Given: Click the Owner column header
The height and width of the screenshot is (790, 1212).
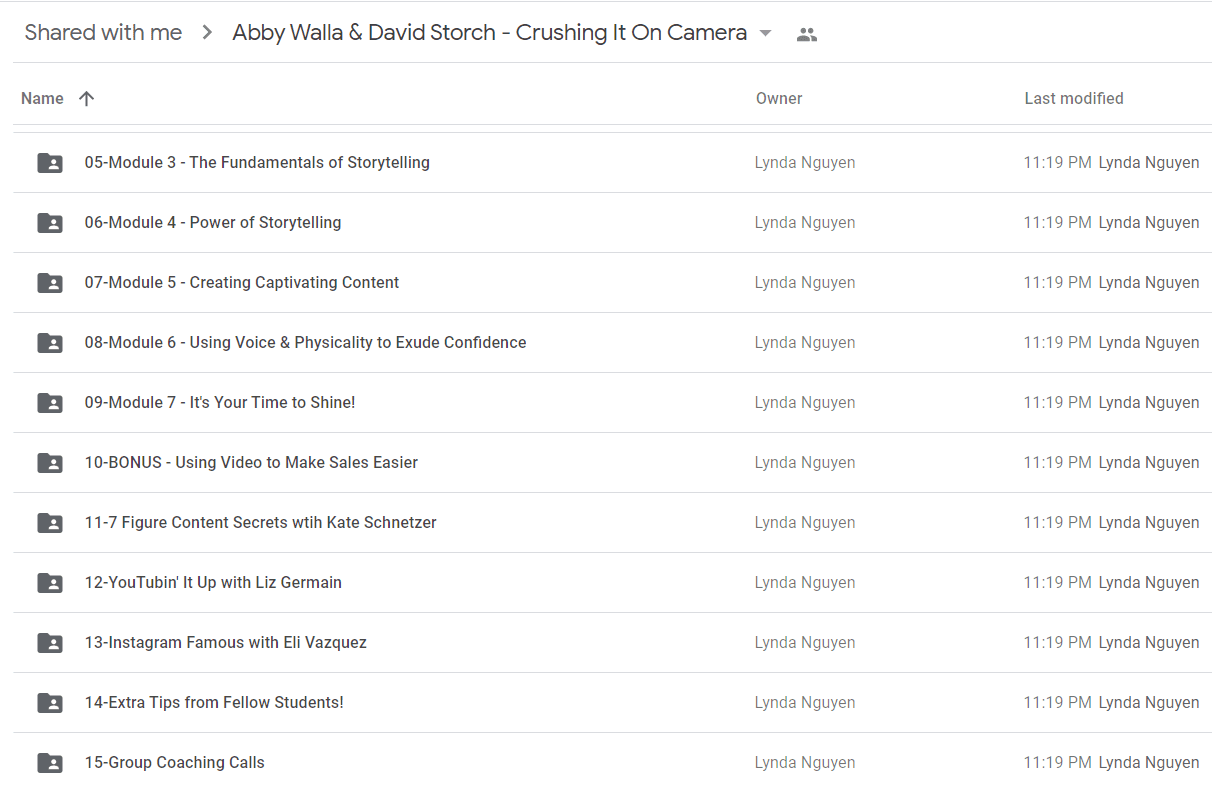Looking at the screenshot, I should click(779, 98).
